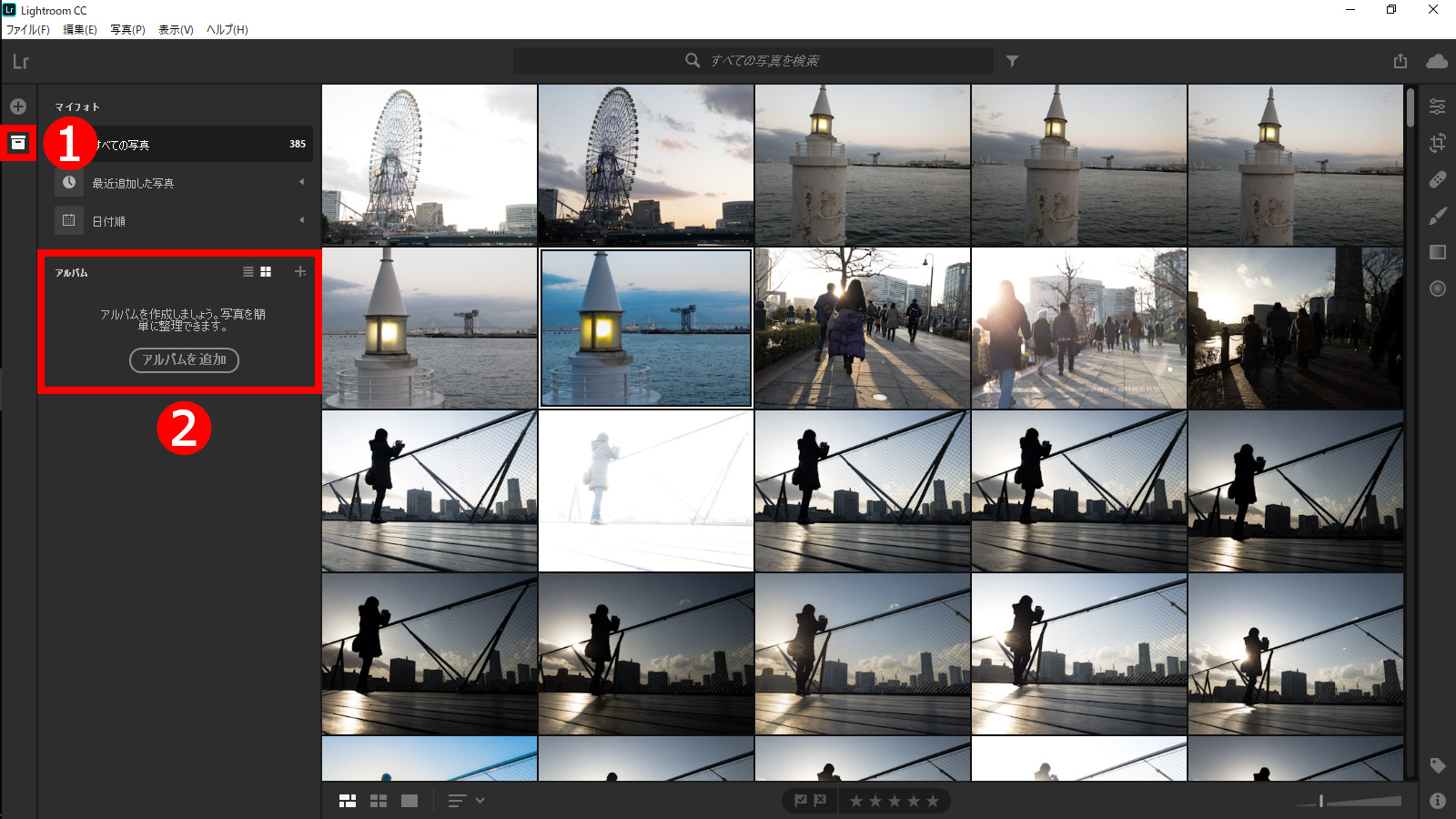Select すべての写真 with 385 photos
This screenshot has width=1456, height=819.
point(183,144)
